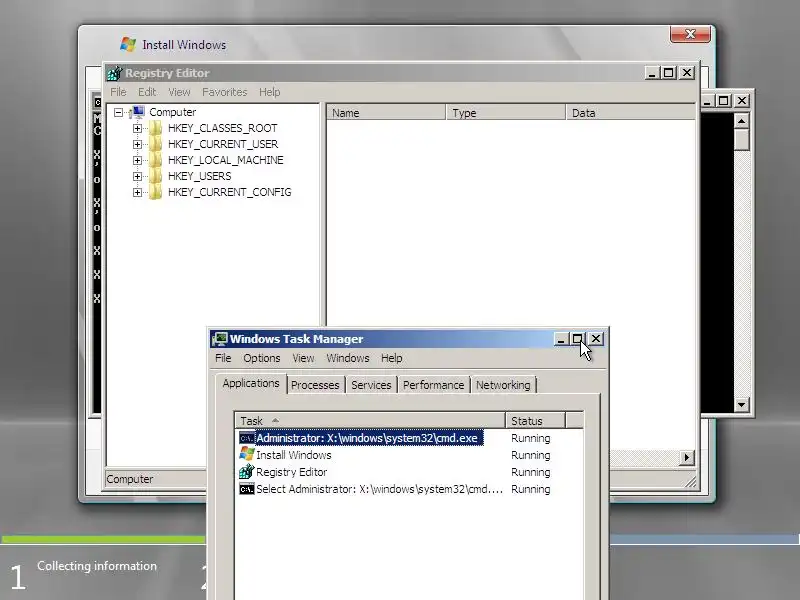Click the HKEY_CLASSES_ROOT folder icon
Image resolution: width=800 pixels, height=600 pixels.
(x=155, y=128)
